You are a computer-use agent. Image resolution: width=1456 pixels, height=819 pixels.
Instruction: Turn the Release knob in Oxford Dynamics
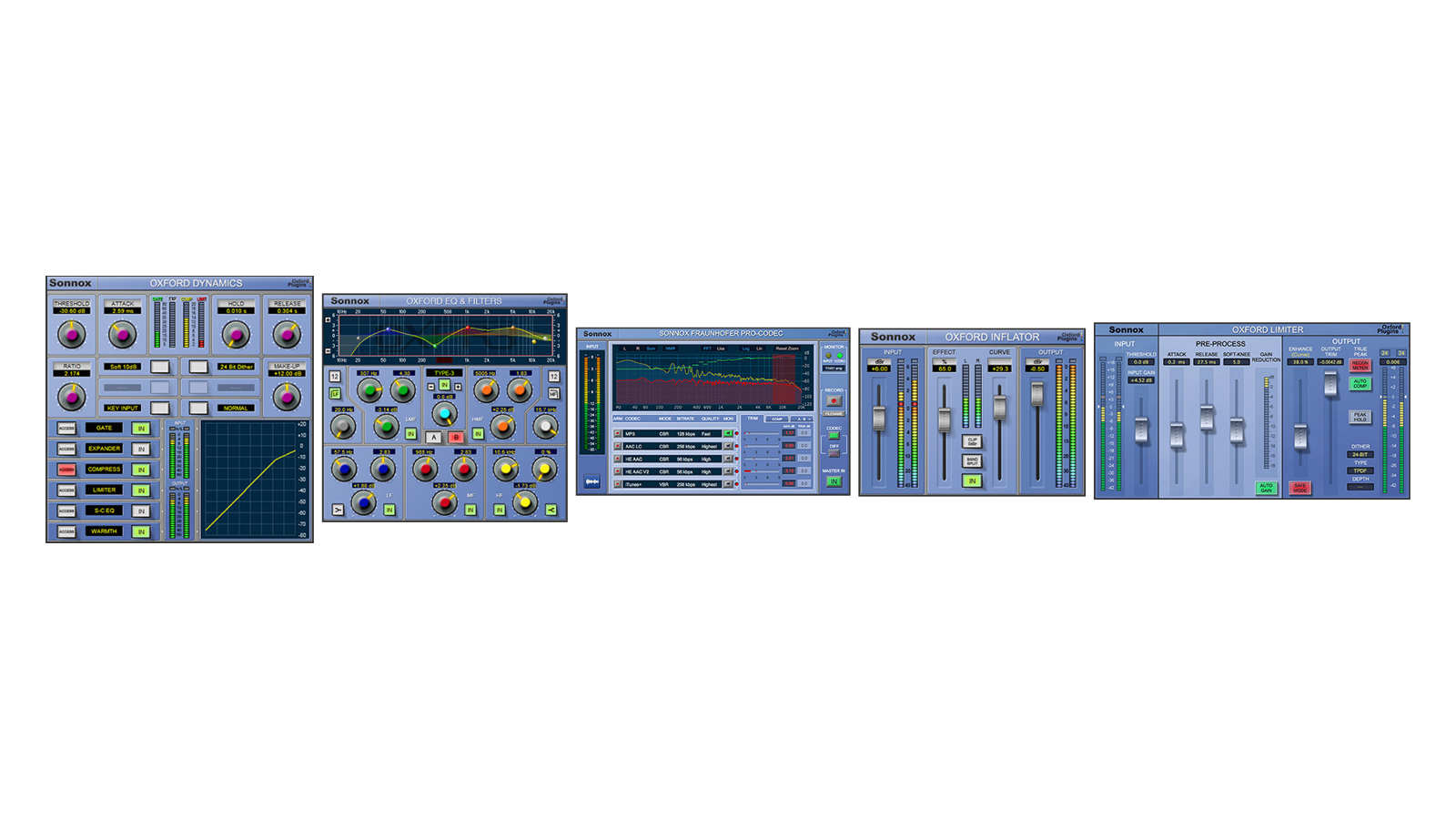287,335
